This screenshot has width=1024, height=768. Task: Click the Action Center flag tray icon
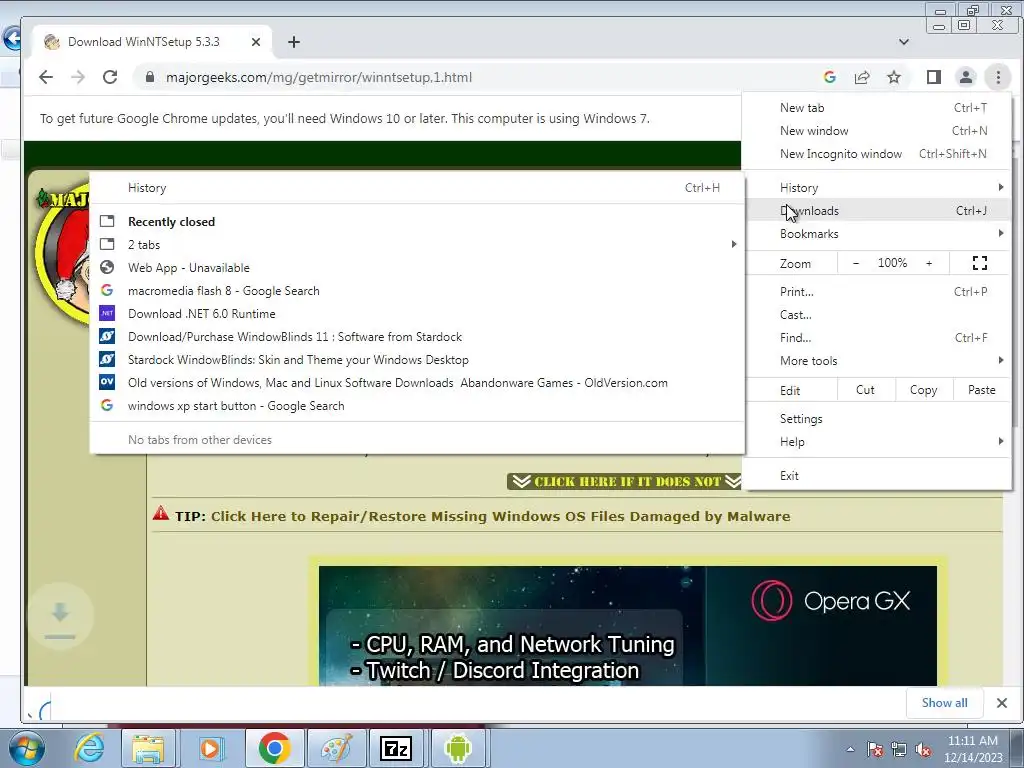(x=875, y=749)
